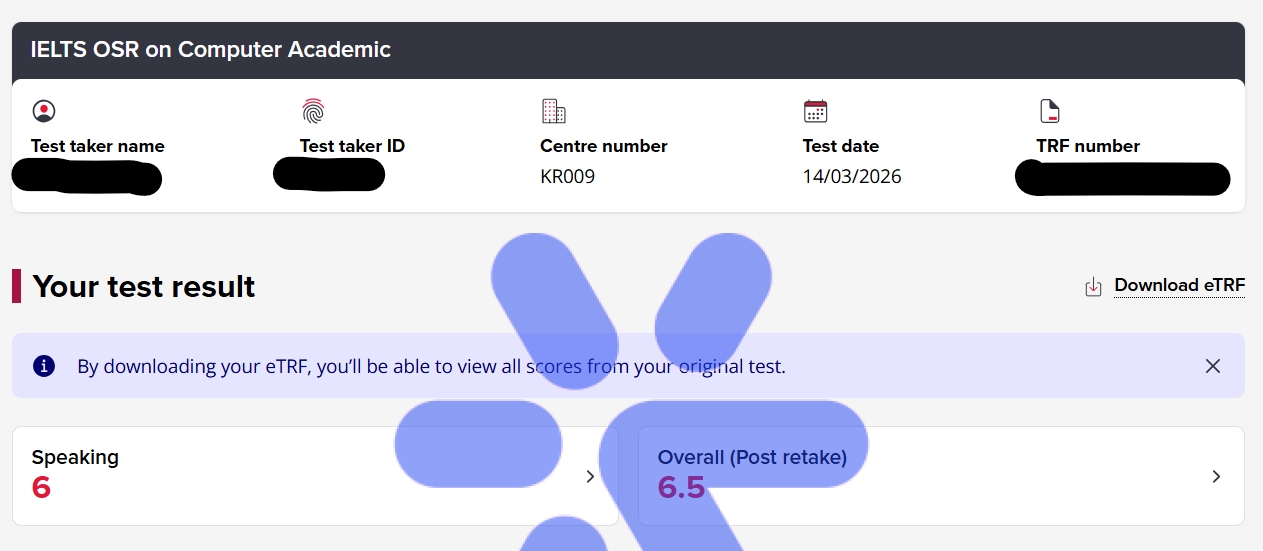Viewport: 1263px width, 551px height.
Task: Click the fingerprint Test taker ID icon
Action: 313,110
